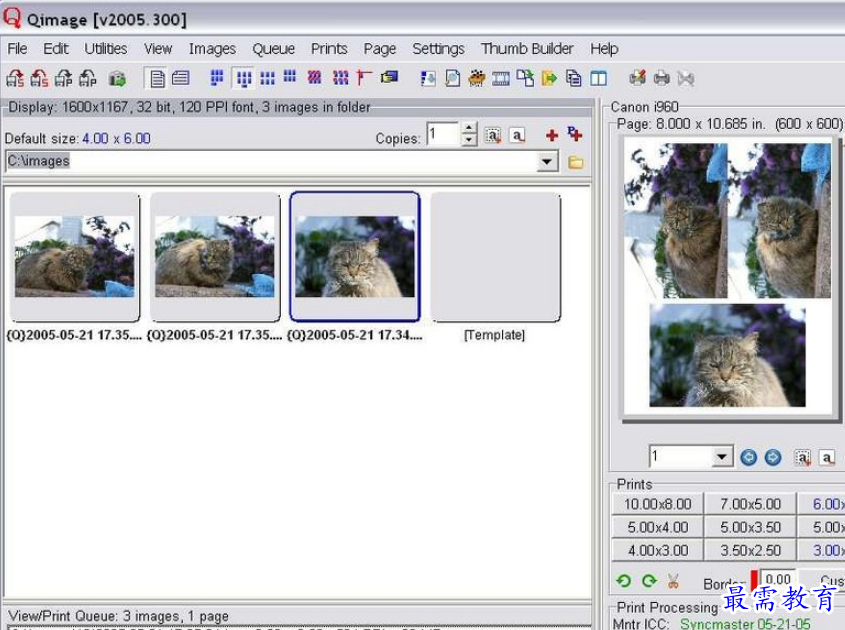The height and width of the screenshot is (630, 845).
Task: Click the scissors crop icon
Action: [x=673, y=581]
